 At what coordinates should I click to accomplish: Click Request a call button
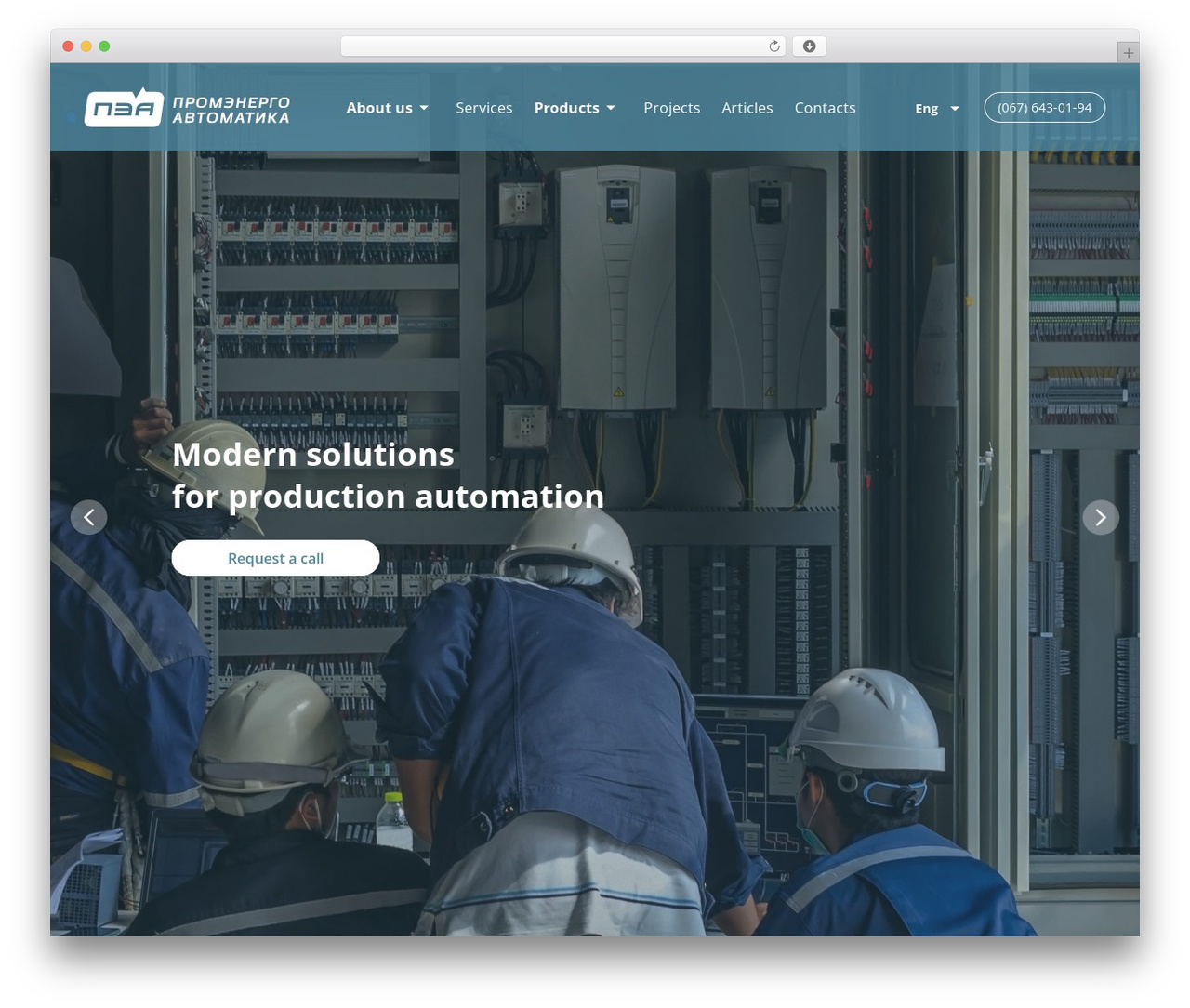(x=275, y=558)
